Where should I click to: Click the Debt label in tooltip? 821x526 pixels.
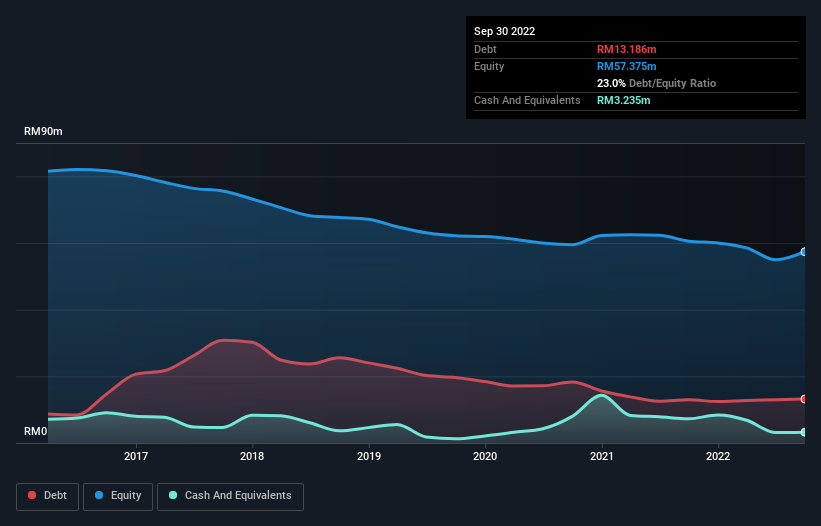[485, 49]
